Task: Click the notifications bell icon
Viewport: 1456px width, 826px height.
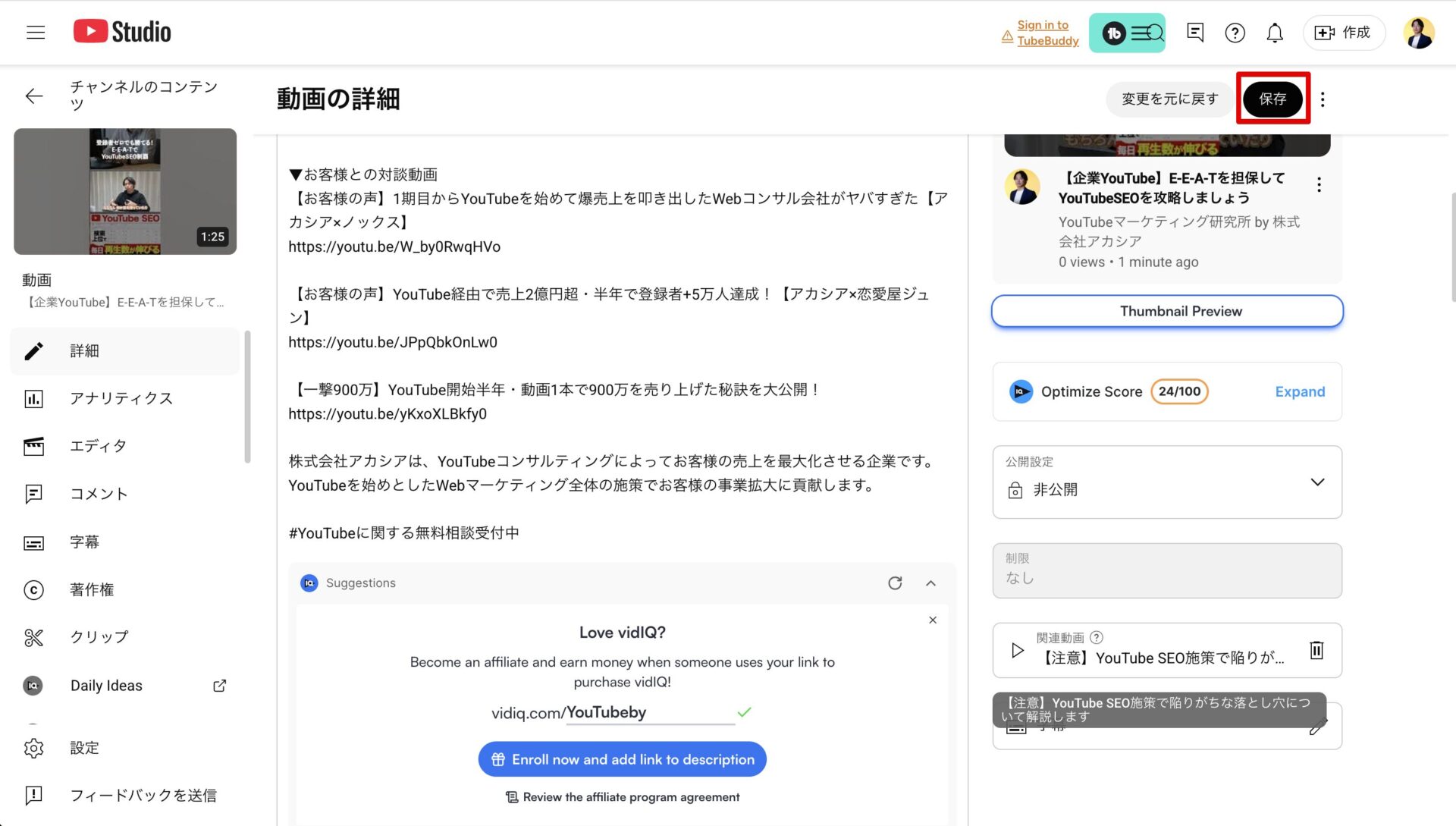Action: point(1275,33)
